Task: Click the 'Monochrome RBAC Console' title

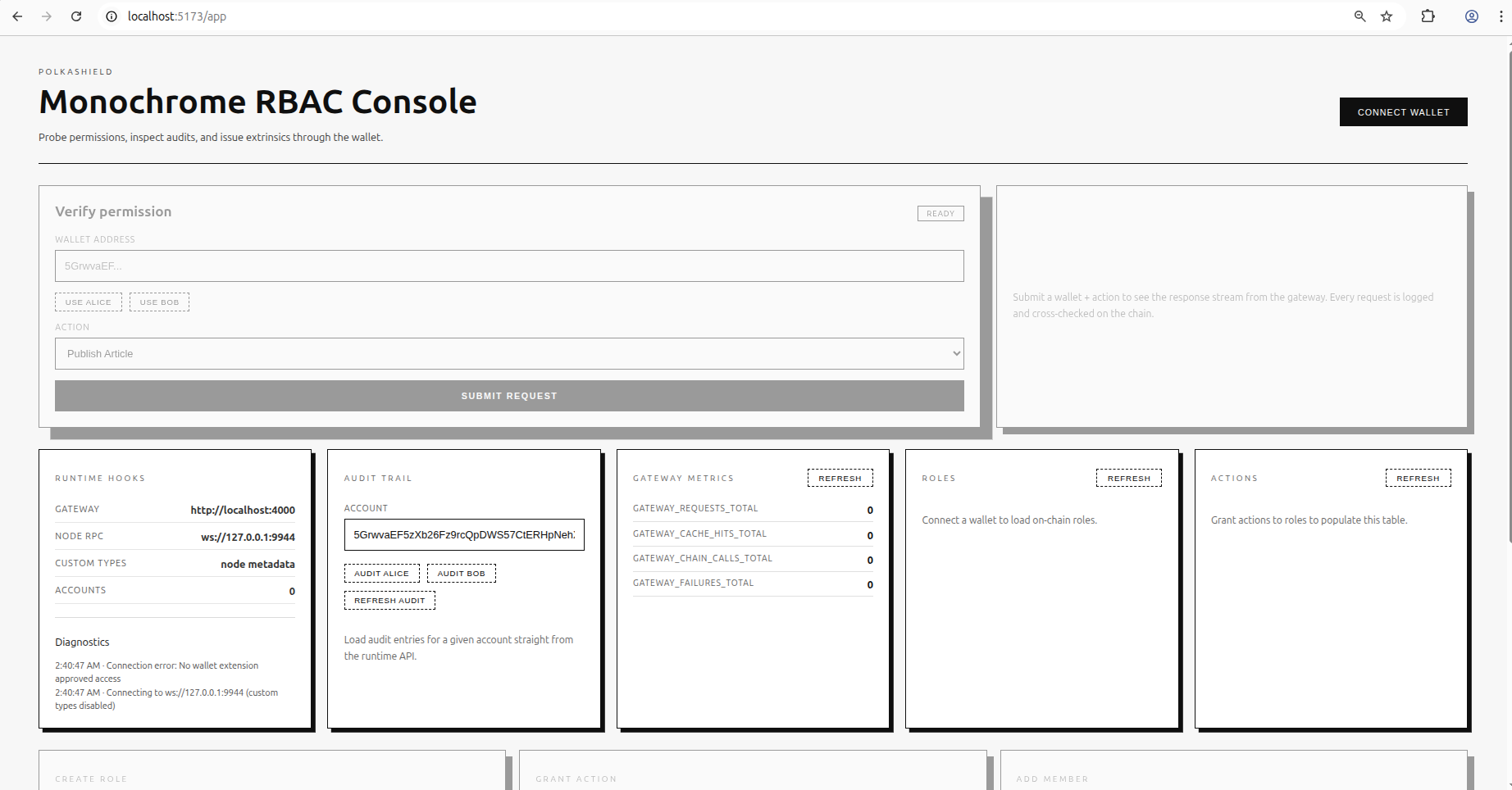Action: [257, 102]
